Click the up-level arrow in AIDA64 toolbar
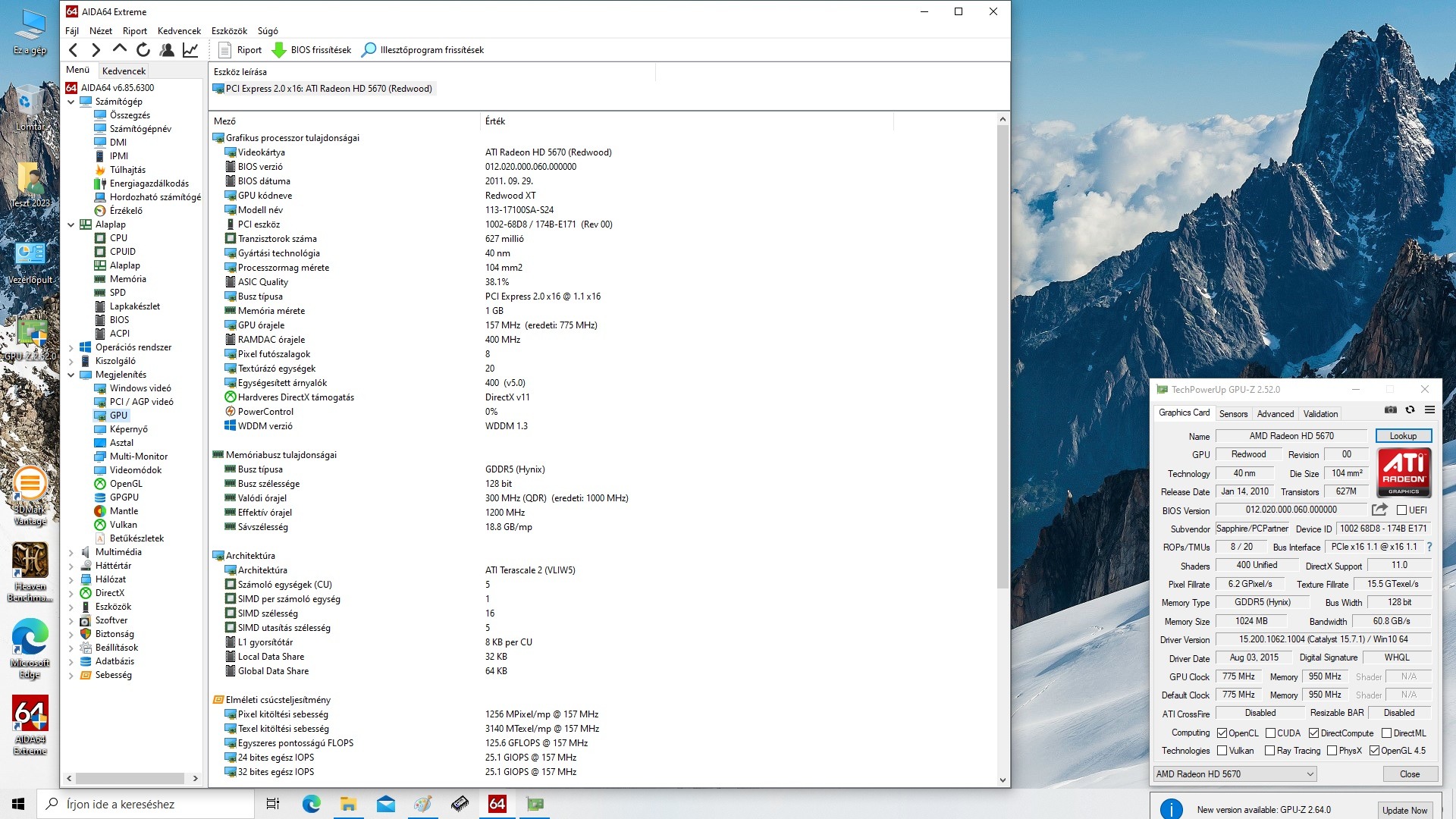Image resolution: width=1456 pixels, height=819 pixels. [119, 49]
